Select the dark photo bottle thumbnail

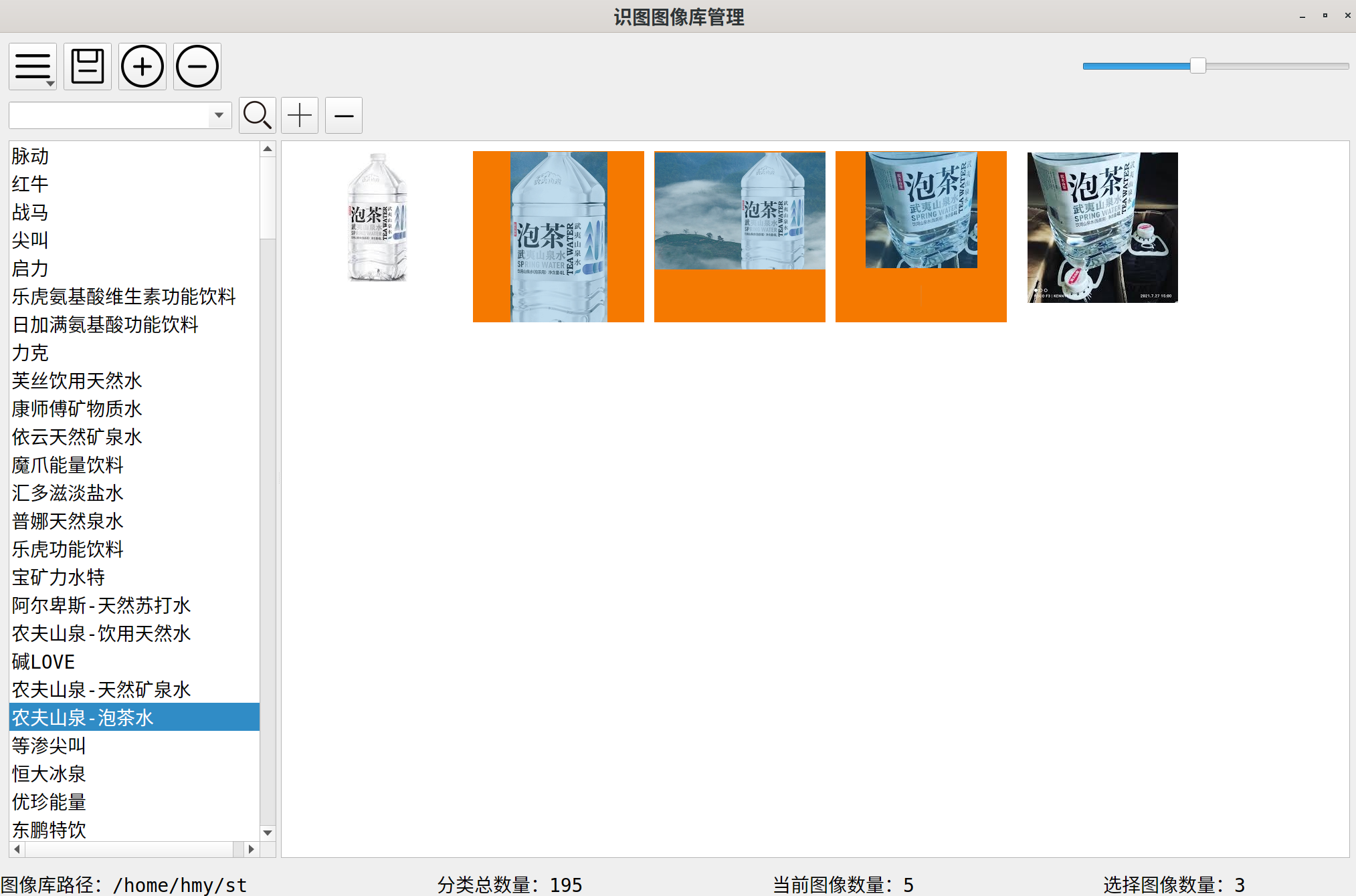1102,227
